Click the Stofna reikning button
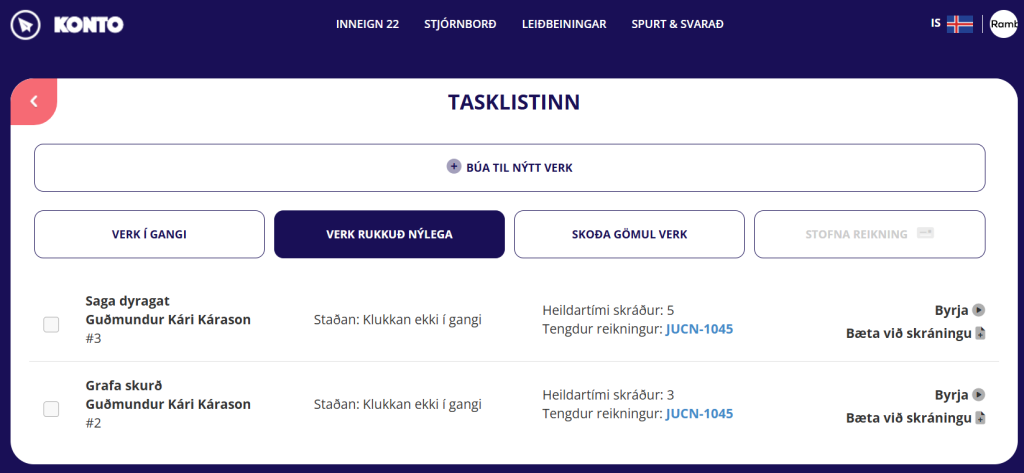This screenshot has width=1024, height=473. pyautogui.click(x=870, y=234)
